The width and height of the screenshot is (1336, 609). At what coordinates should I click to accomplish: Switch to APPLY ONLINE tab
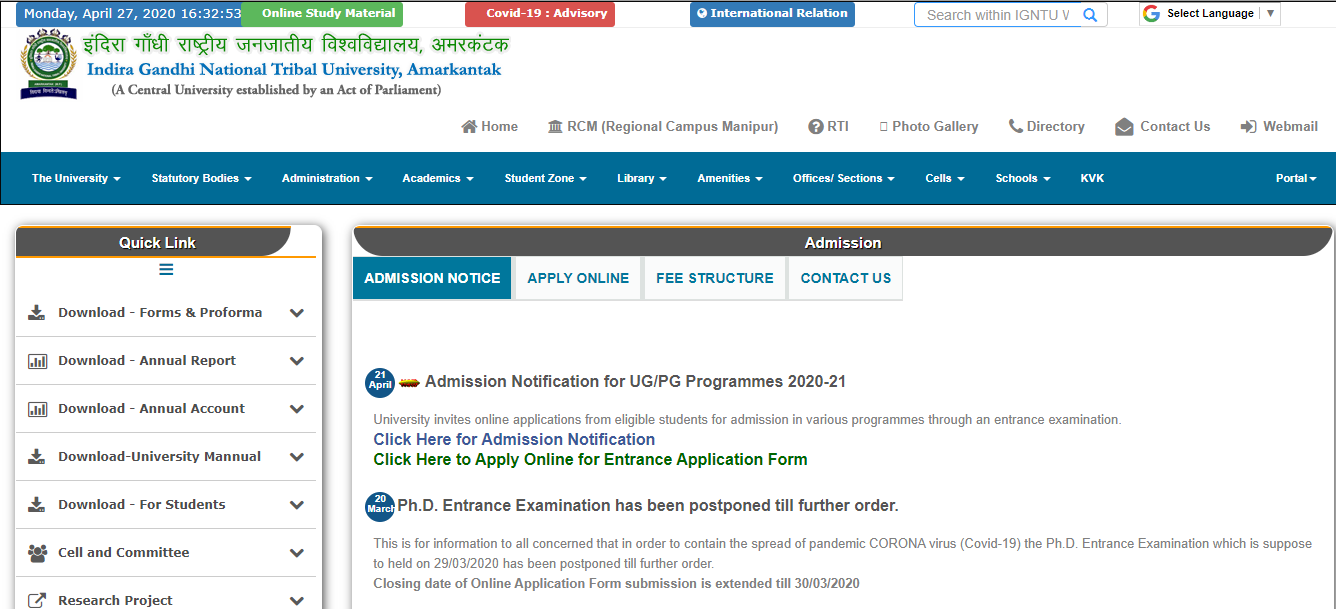click(x=578, y=278)
